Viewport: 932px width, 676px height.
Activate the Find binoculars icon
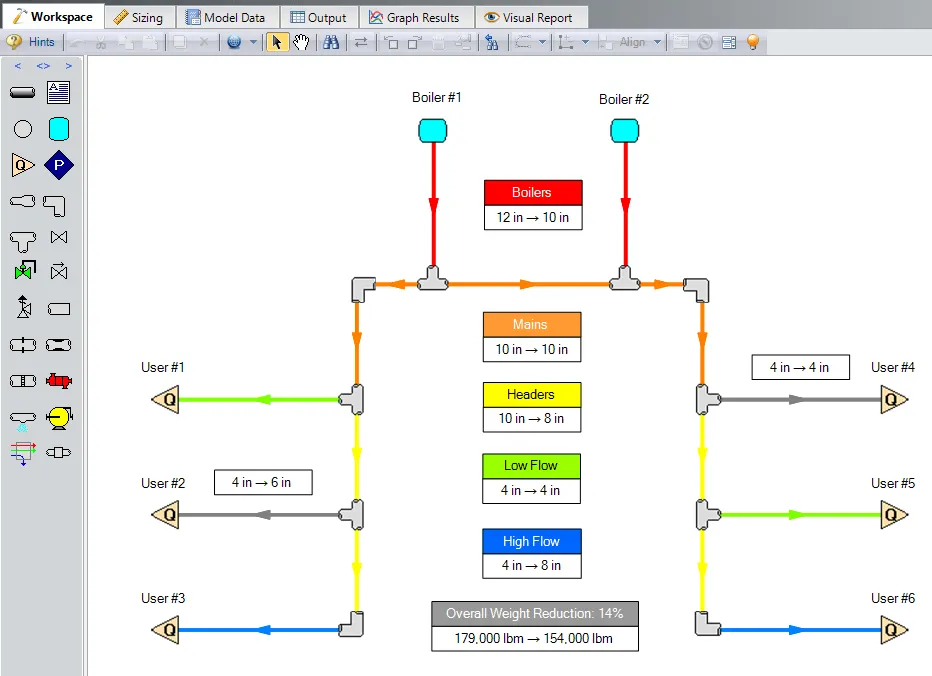[x=333, y=42]
